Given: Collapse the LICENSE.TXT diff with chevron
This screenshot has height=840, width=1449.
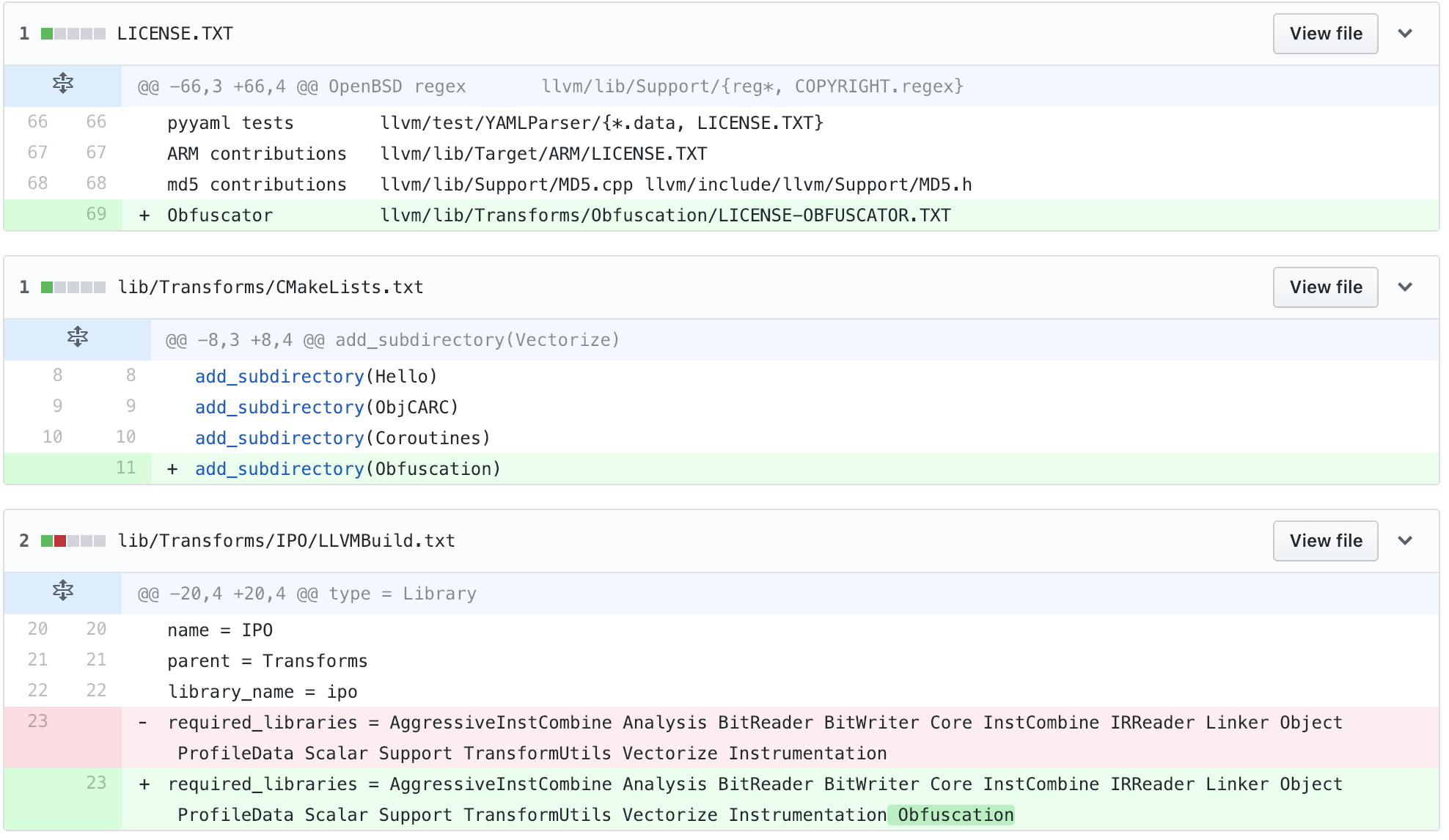Looking at the screenshot, I should coord(1405,34).
